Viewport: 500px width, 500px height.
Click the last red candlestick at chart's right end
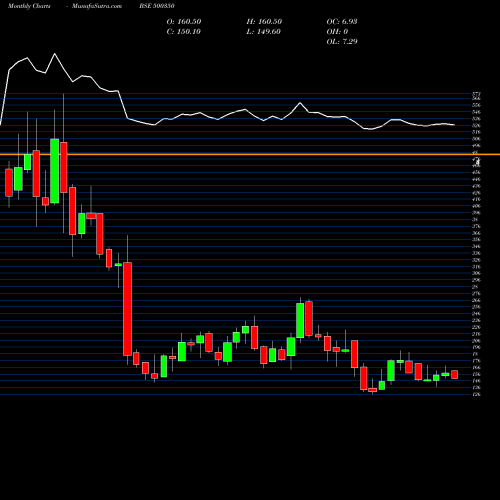pyautogui.click(x=454, y=374)
